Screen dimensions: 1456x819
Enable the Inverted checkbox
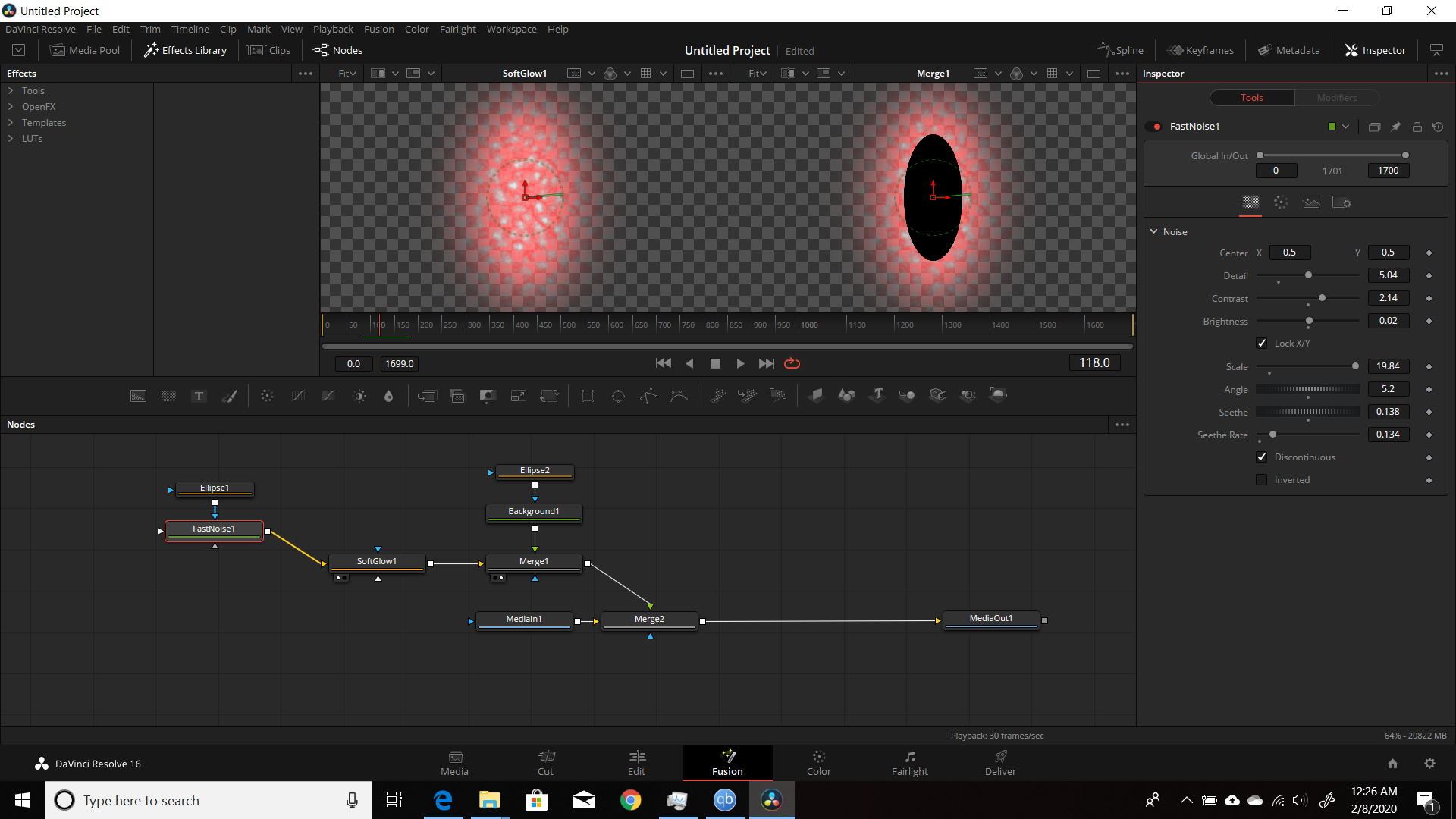(x=1262, y=480)
